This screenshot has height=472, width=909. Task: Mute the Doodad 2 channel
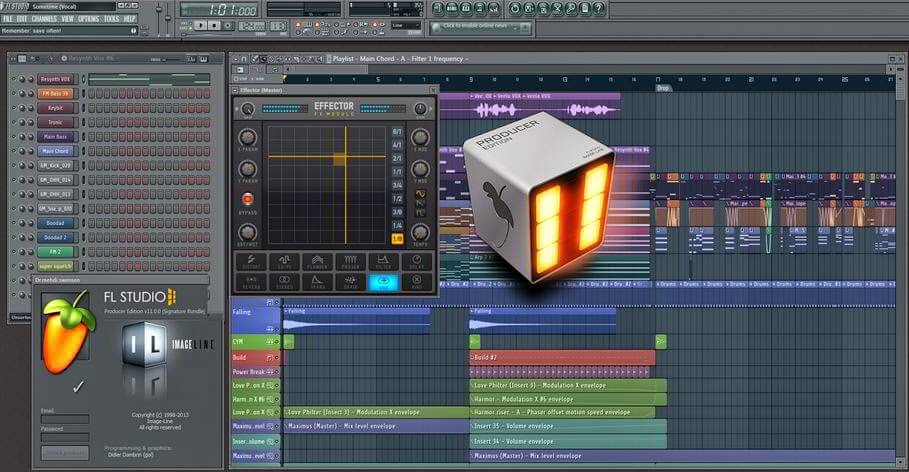(15, 237)
